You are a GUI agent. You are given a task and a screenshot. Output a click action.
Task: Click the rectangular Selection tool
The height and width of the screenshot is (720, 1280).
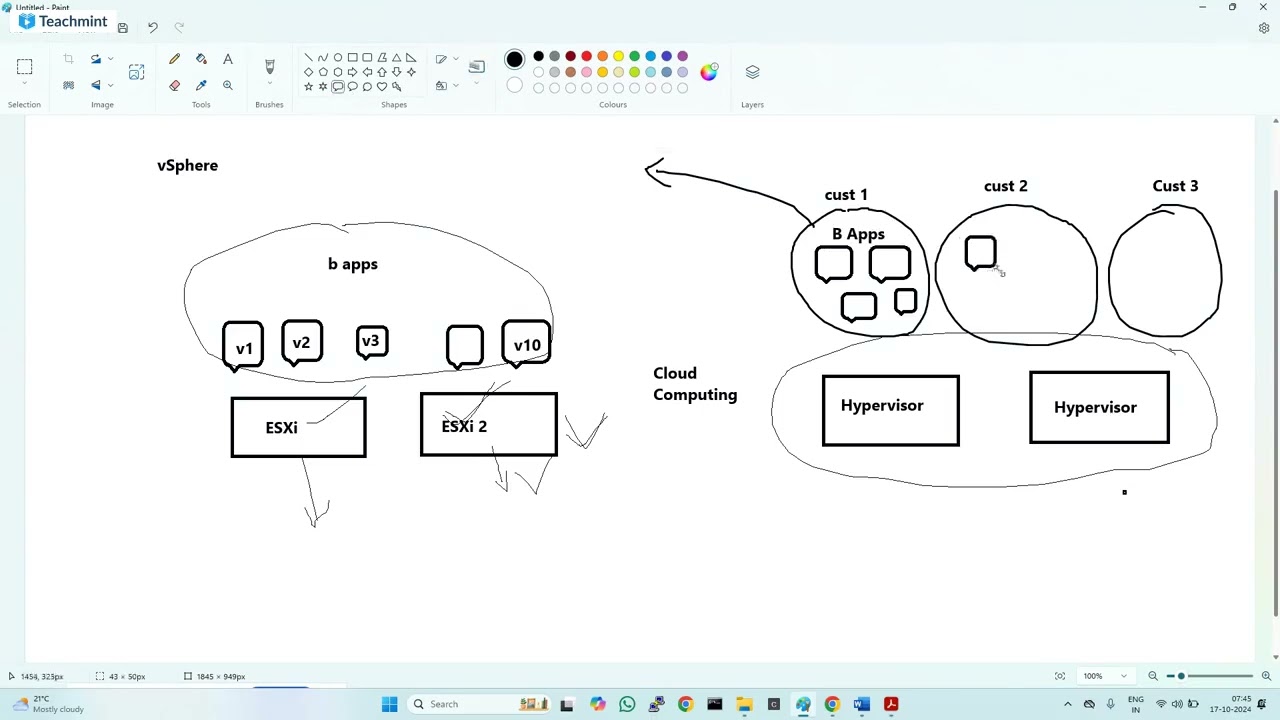point(24,67)
